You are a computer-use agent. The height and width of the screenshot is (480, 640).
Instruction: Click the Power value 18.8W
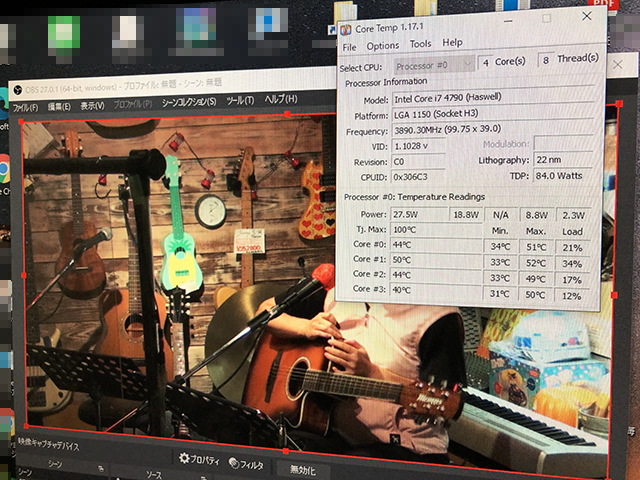pyautogui.click(x=467, y=215)
